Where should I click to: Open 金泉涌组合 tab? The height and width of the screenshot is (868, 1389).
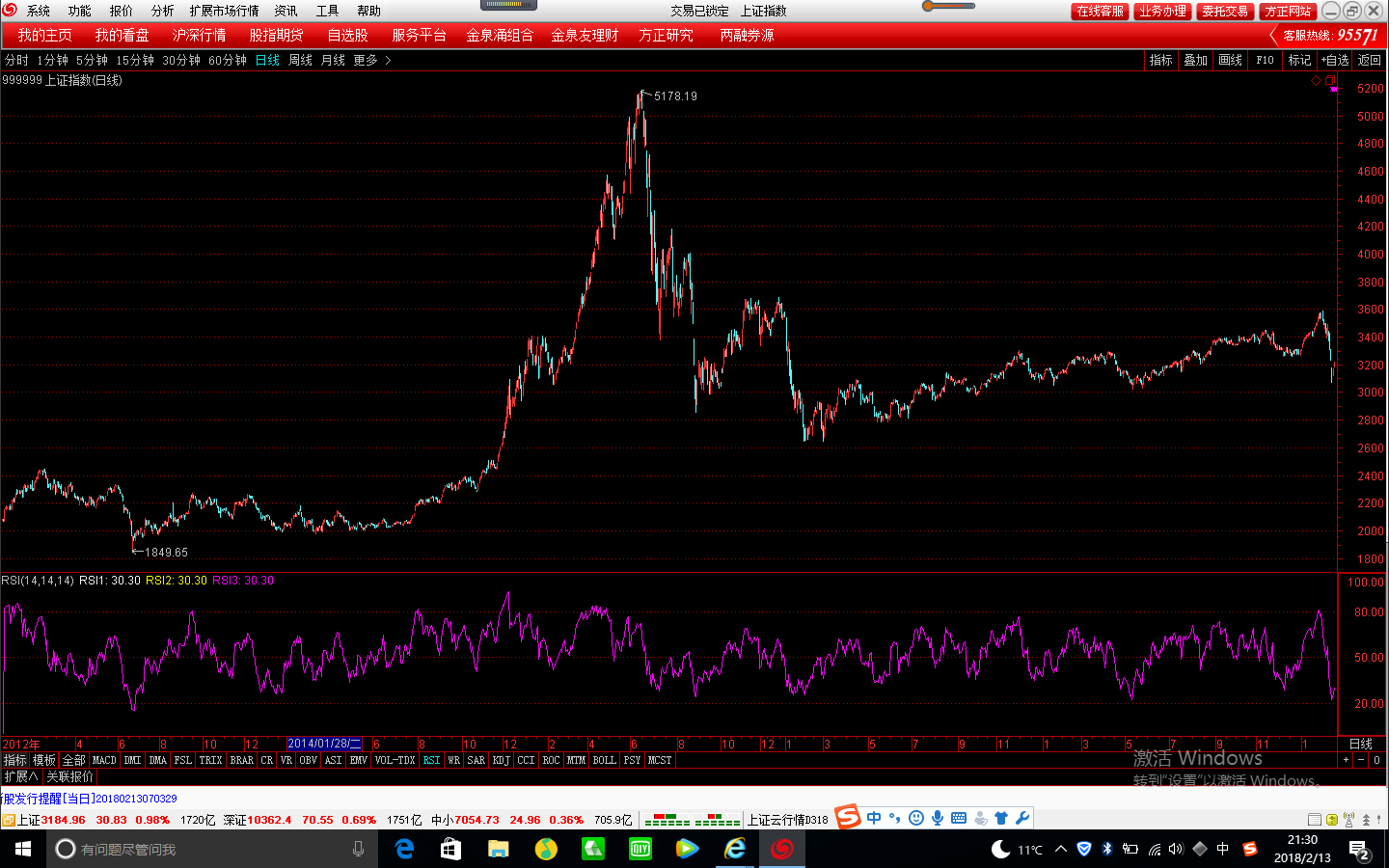pos(500,35)
